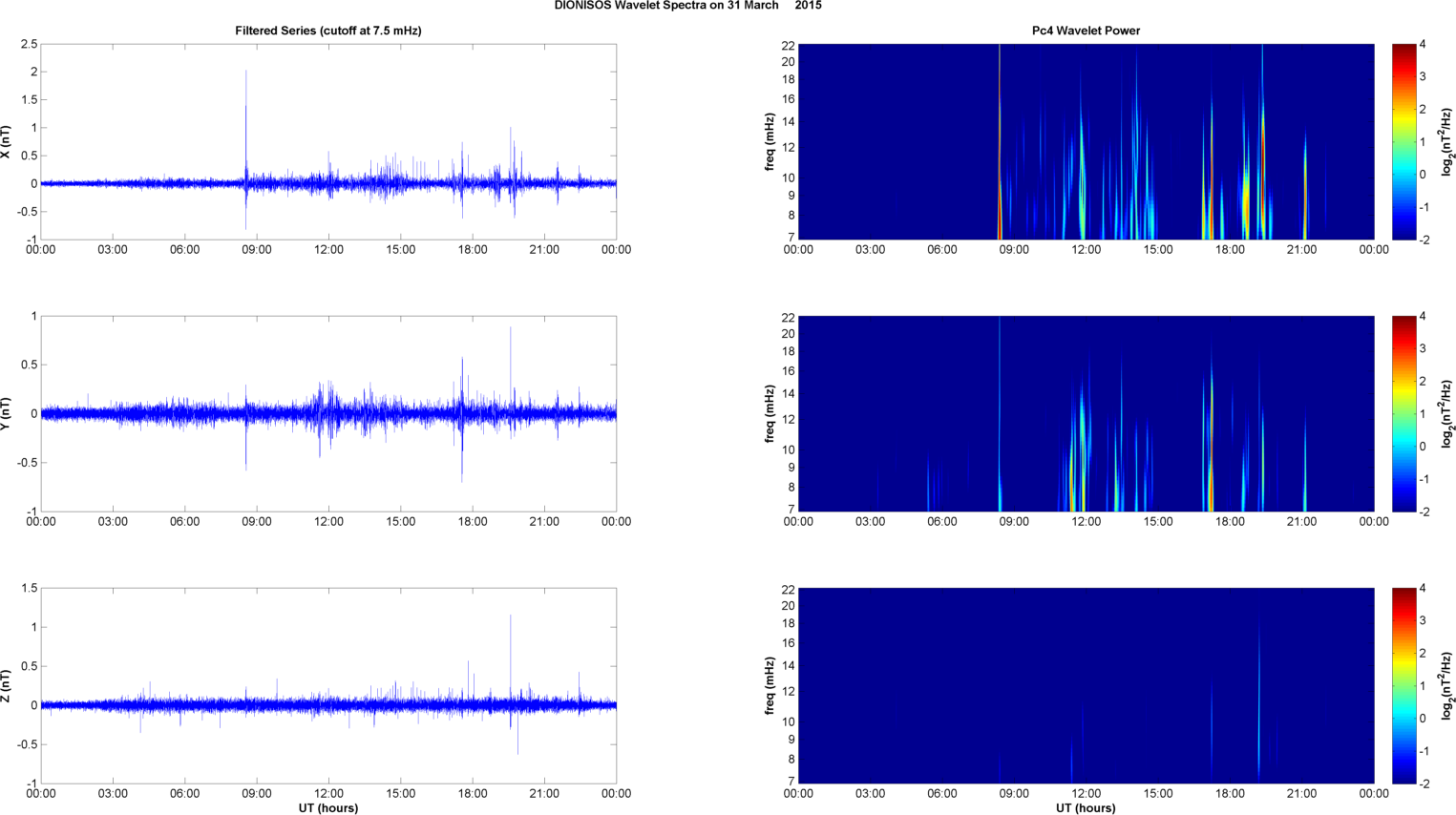Click the '18:00' tick under the Y series plot
The image size is (1456, 815).
tap(473, 522)
